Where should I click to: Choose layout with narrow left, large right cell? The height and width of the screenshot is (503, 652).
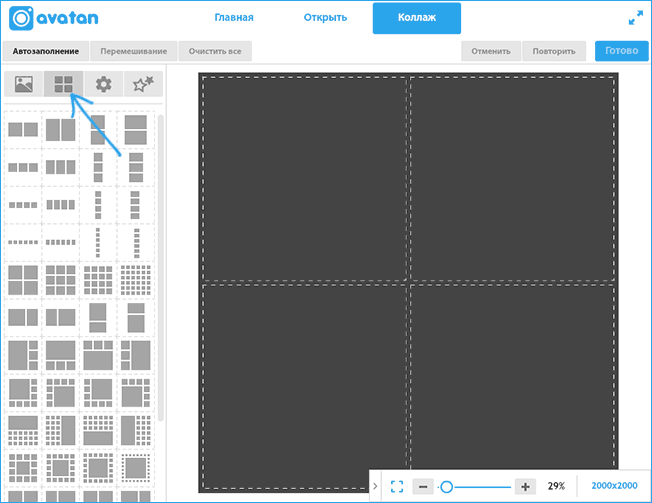61,318
